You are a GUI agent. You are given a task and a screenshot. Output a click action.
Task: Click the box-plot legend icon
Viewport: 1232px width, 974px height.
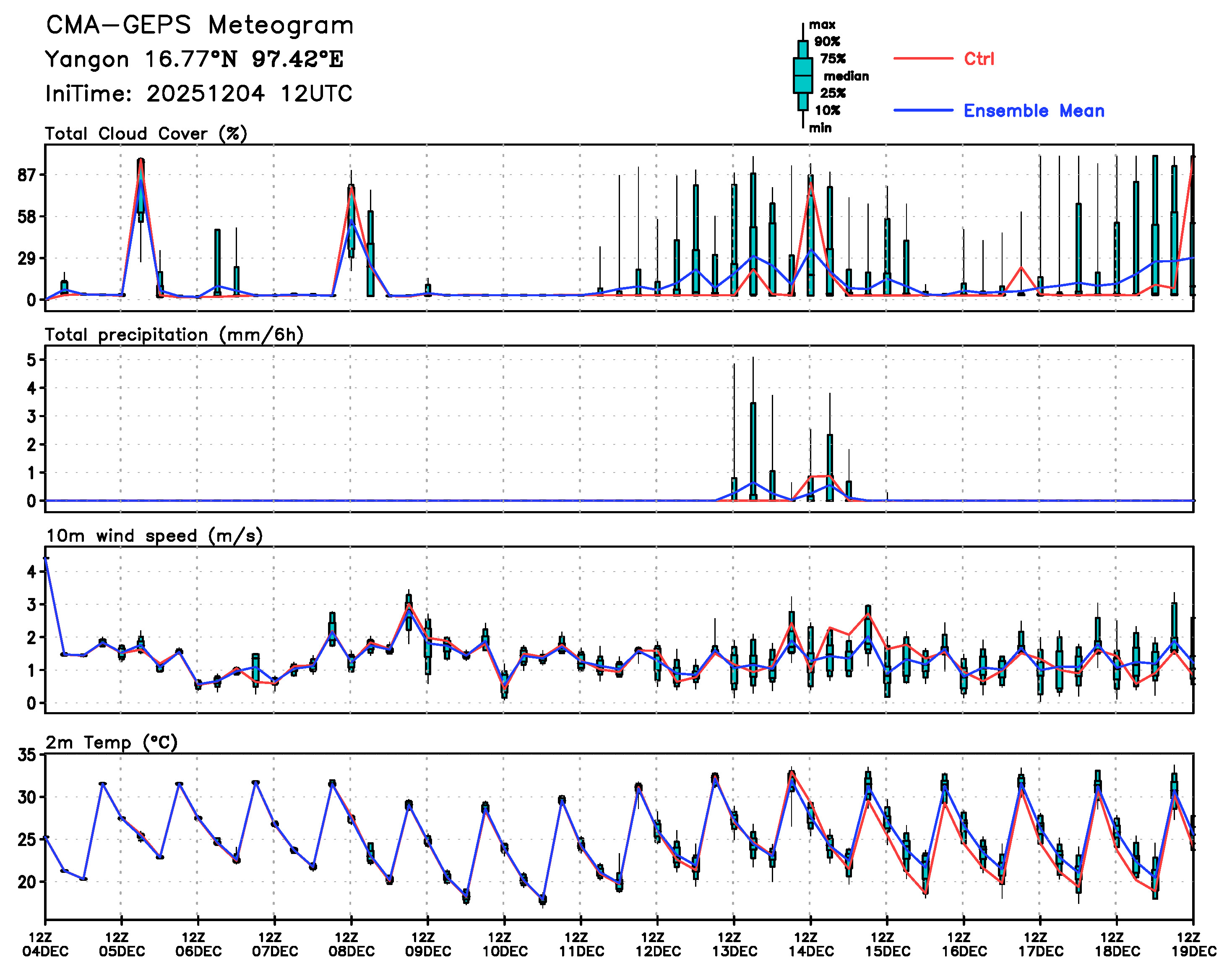click(803, 75)
